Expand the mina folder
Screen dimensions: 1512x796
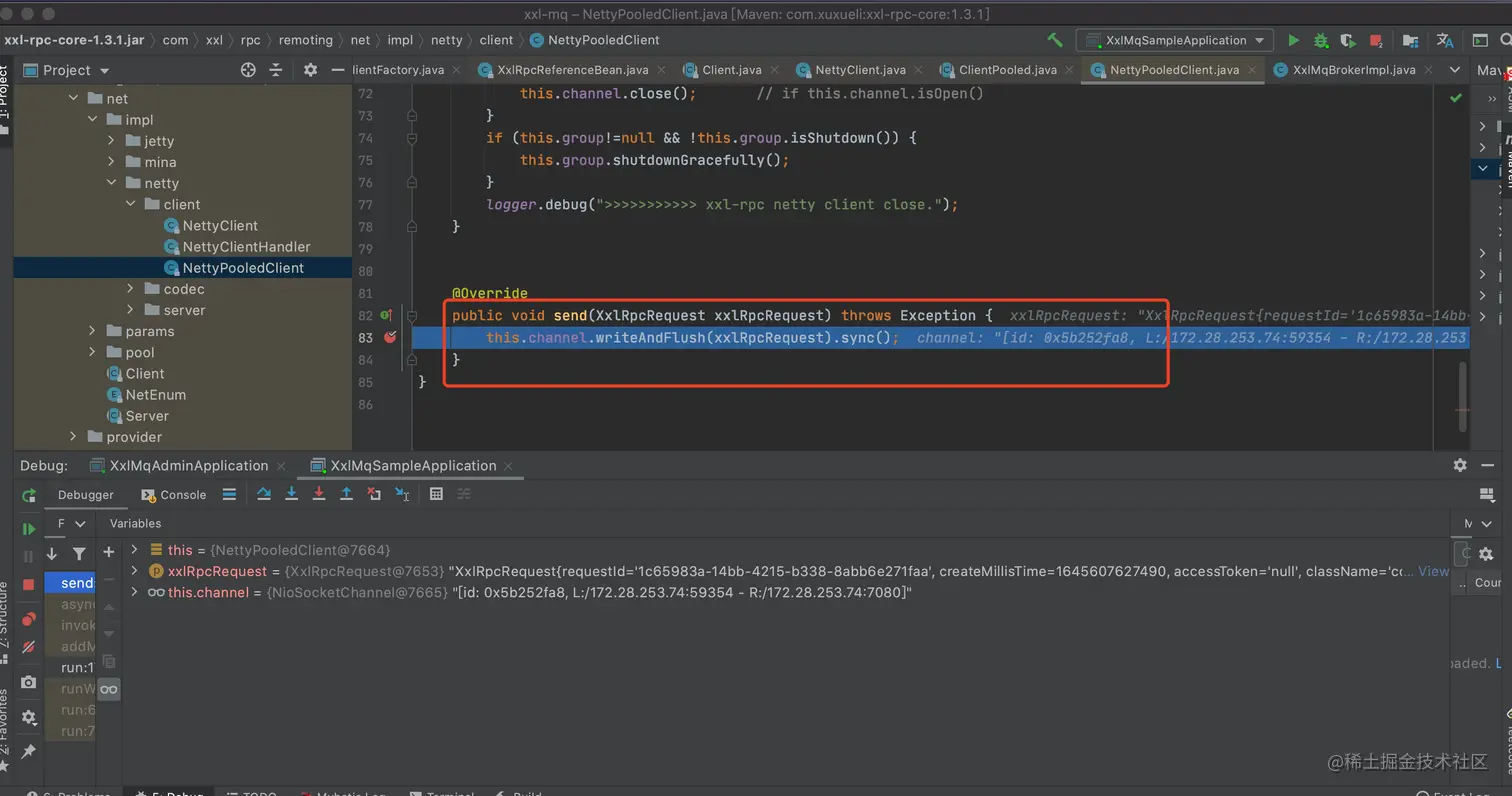[x=112, y=162]
